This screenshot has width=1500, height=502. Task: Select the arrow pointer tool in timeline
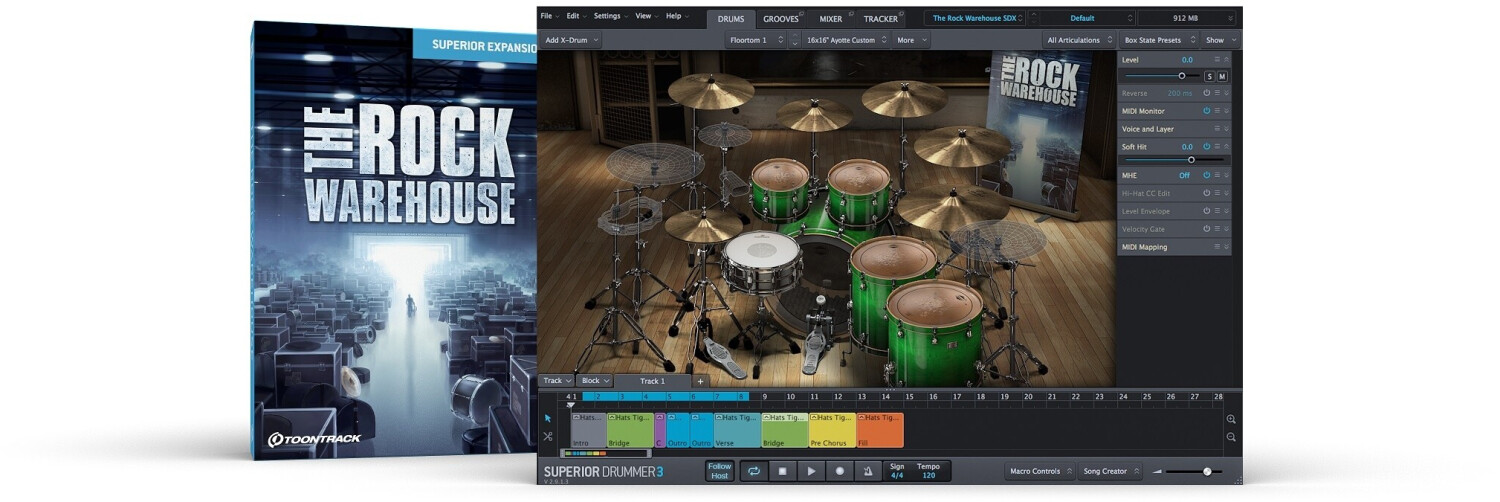coord(548,418)
